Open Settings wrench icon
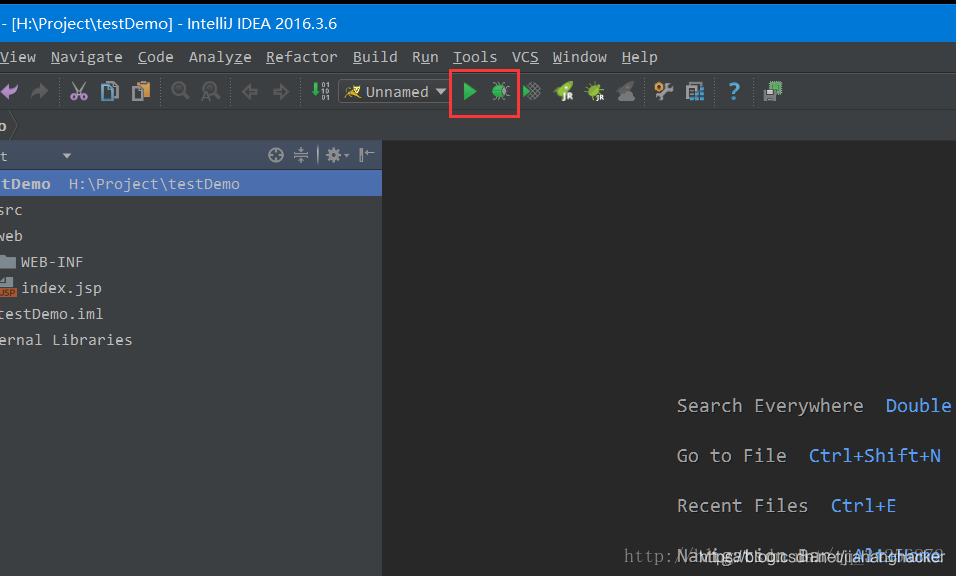956x576 pixels. coord(663,91)
